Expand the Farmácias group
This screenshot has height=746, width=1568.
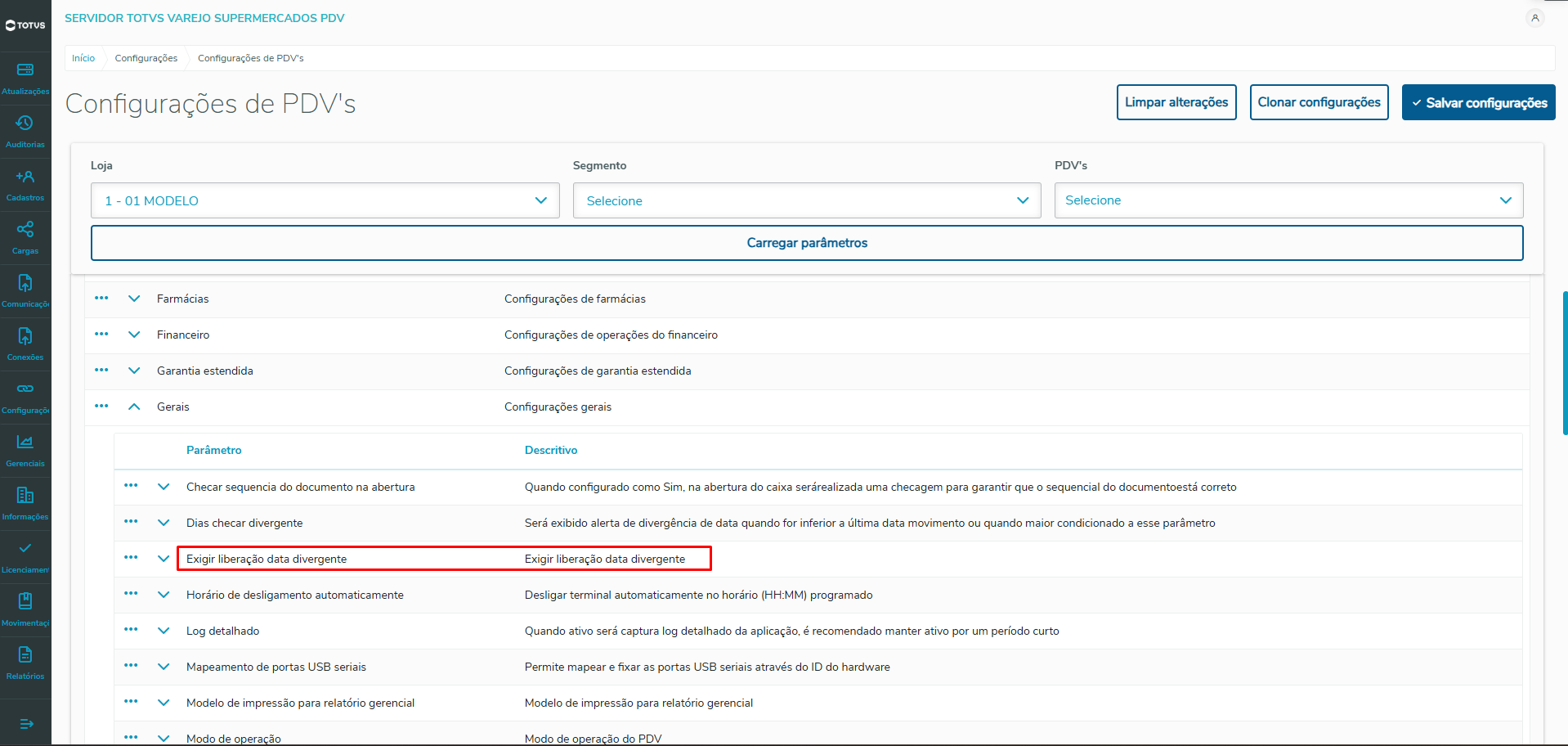tap(134, 299)
